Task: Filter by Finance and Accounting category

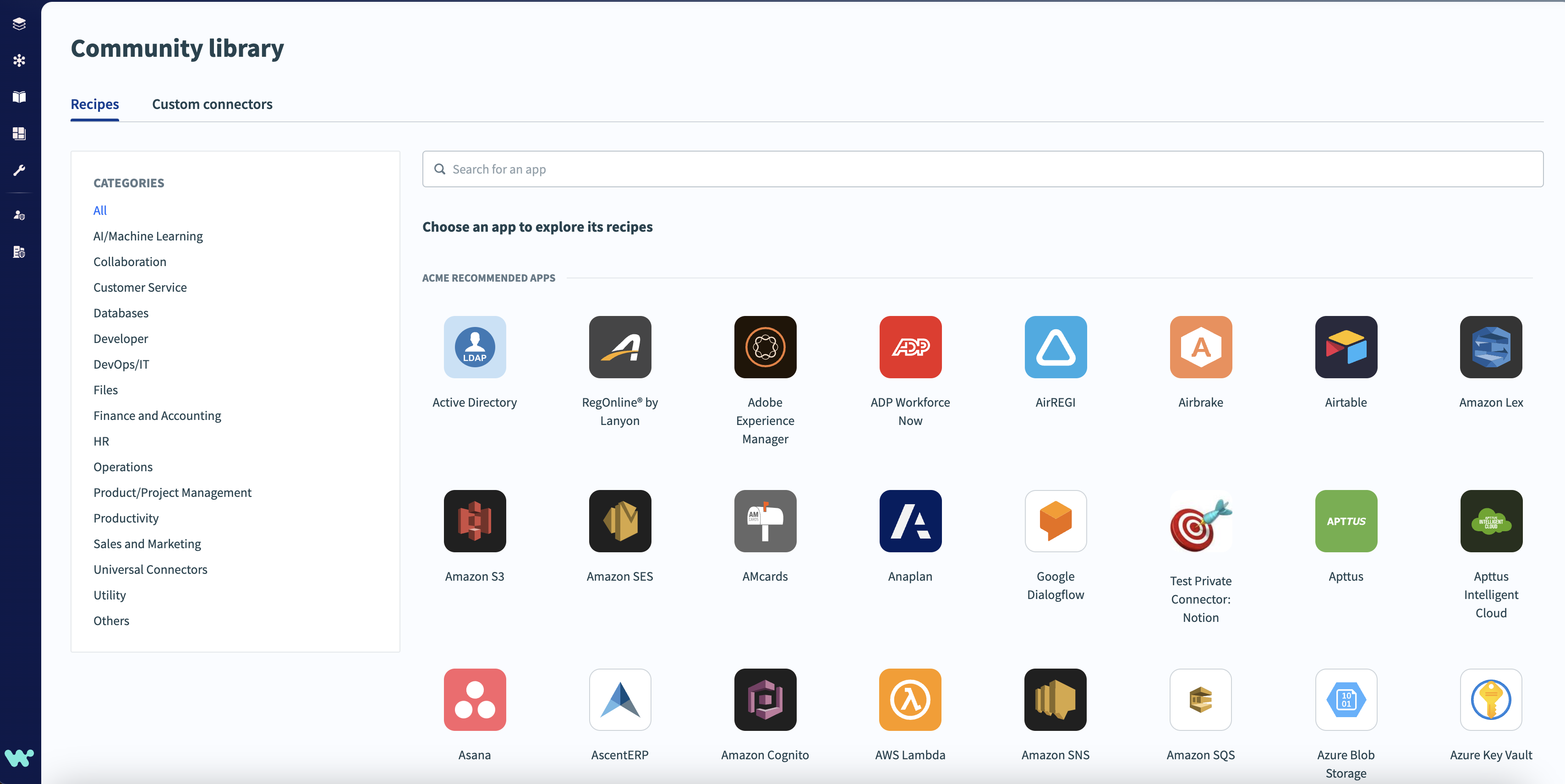Action: pos(157,416)
